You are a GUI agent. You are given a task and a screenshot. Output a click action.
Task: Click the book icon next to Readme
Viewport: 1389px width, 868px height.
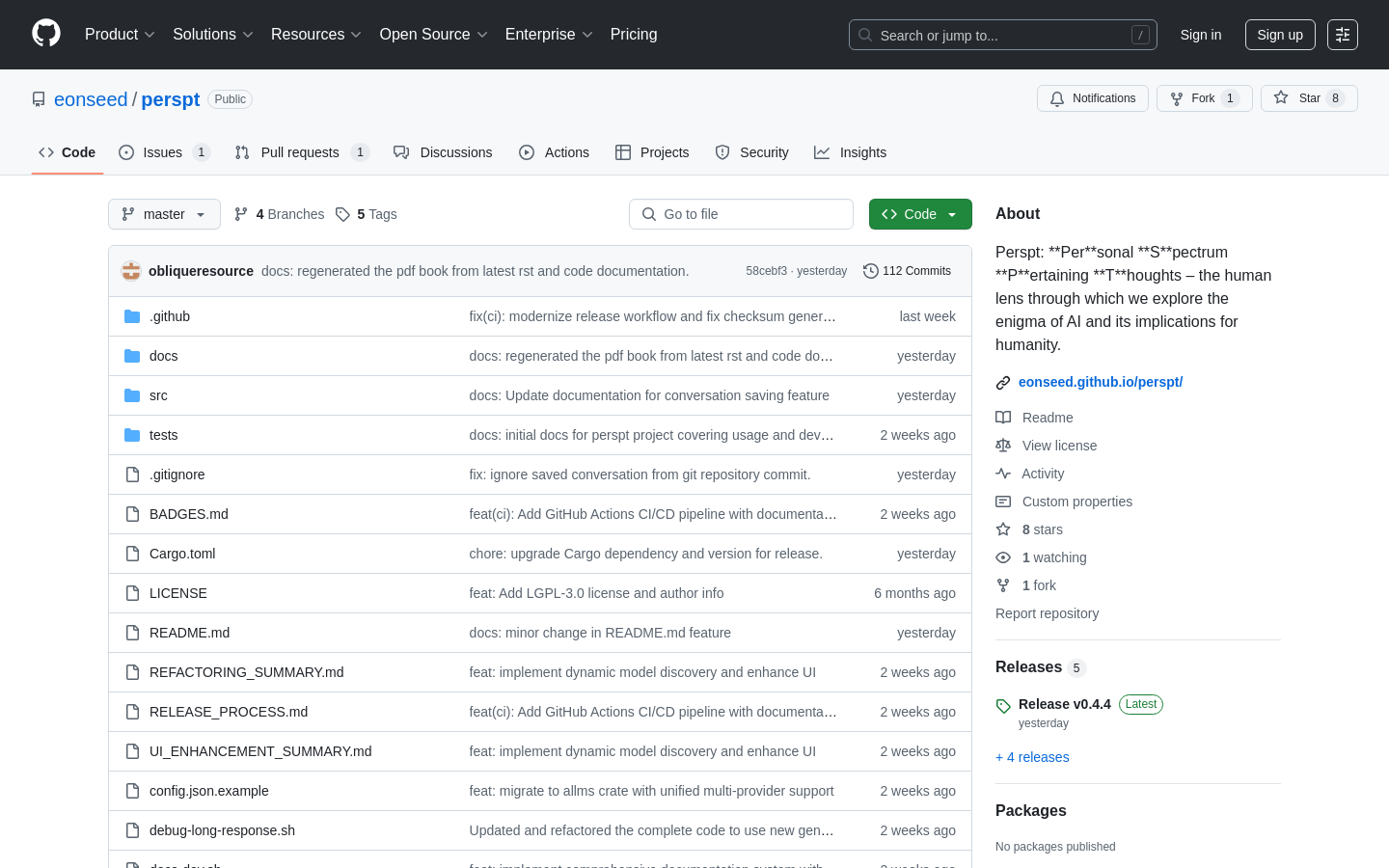tap(1003, 418)
